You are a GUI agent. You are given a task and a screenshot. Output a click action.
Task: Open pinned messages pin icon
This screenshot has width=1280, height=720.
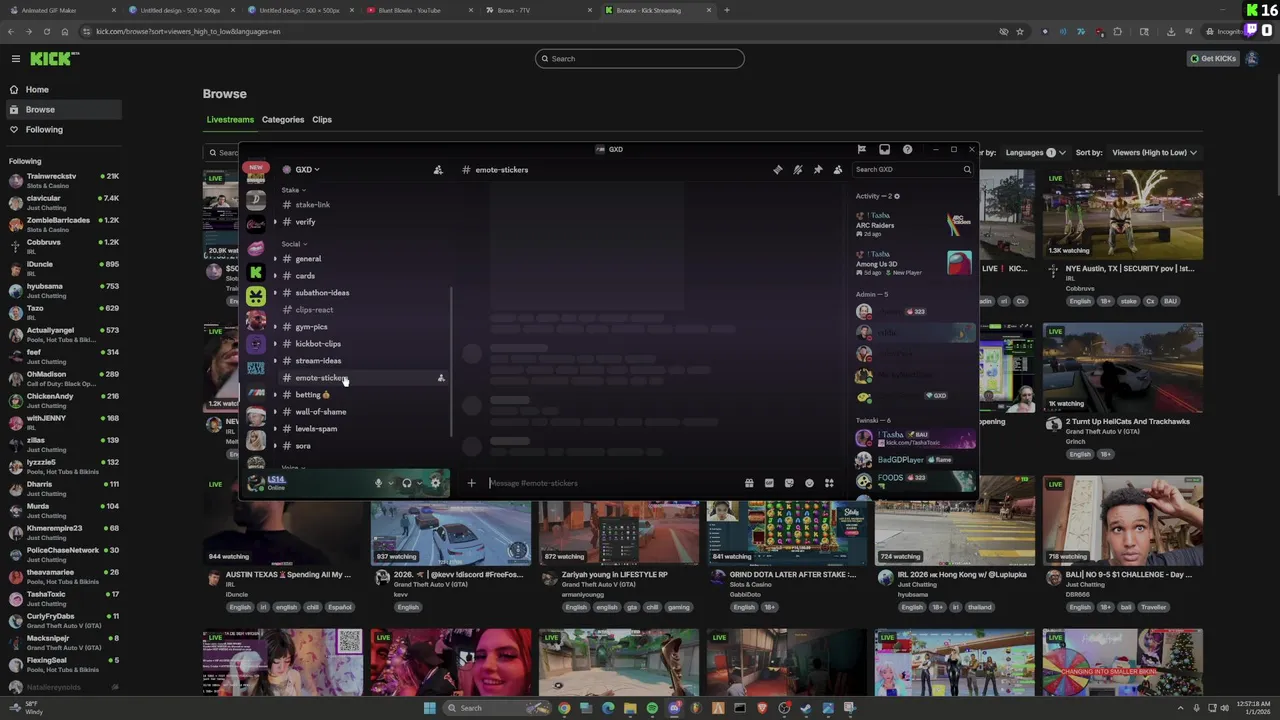pyautogui.click(x=818, y=170)
